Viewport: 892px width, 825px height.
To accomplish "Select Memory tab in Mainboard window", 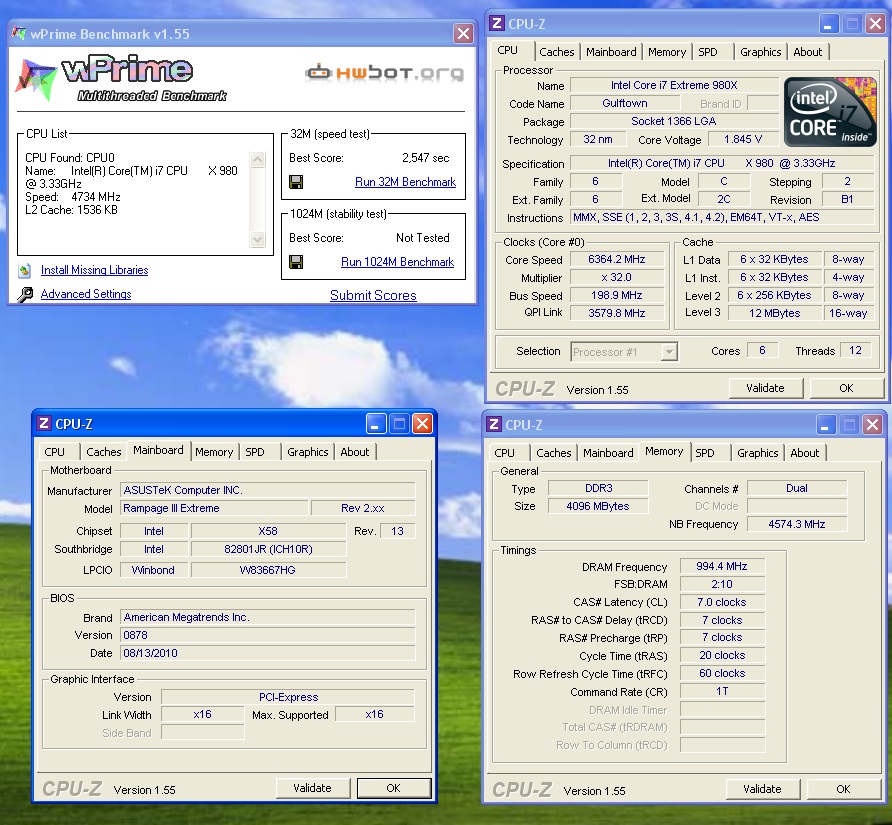I will 214,452.
